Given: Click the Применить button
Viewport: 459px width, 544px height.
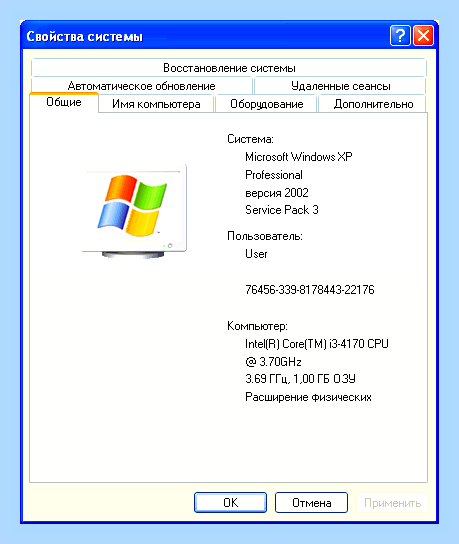Looking at the screenshot, I should tap(392, 502).
